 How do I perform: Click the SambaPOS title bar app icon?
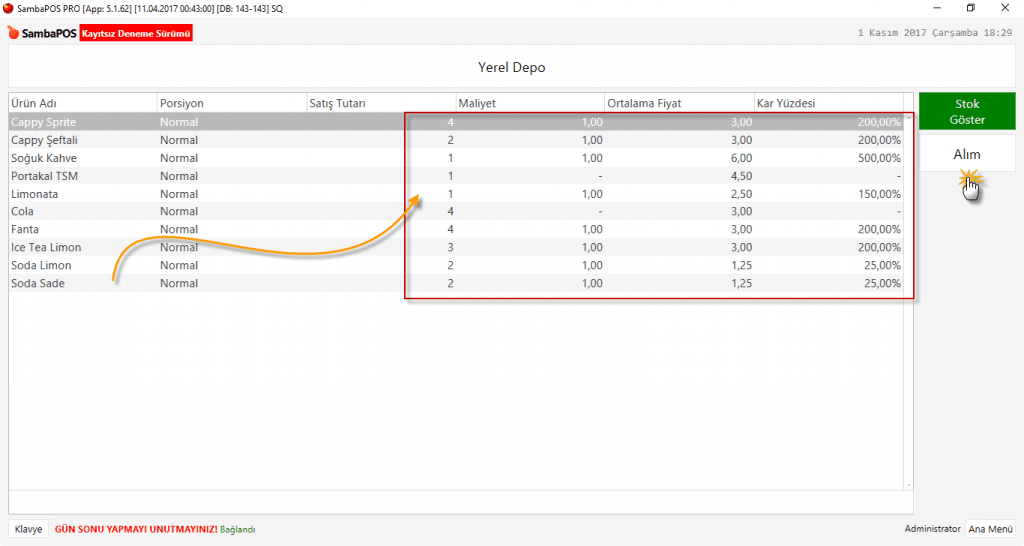pos(8,7)
